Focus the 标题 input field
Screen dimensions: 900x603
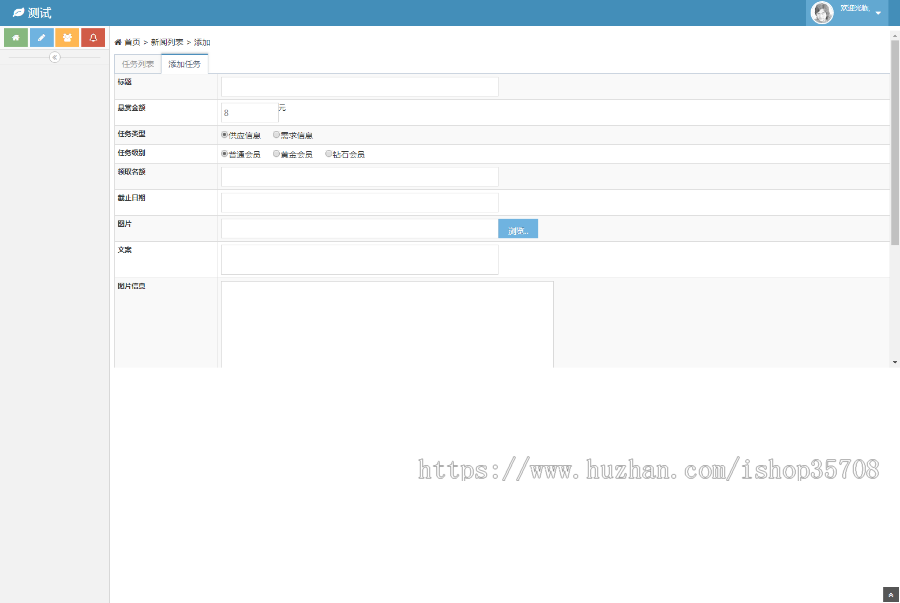point(360,87)
